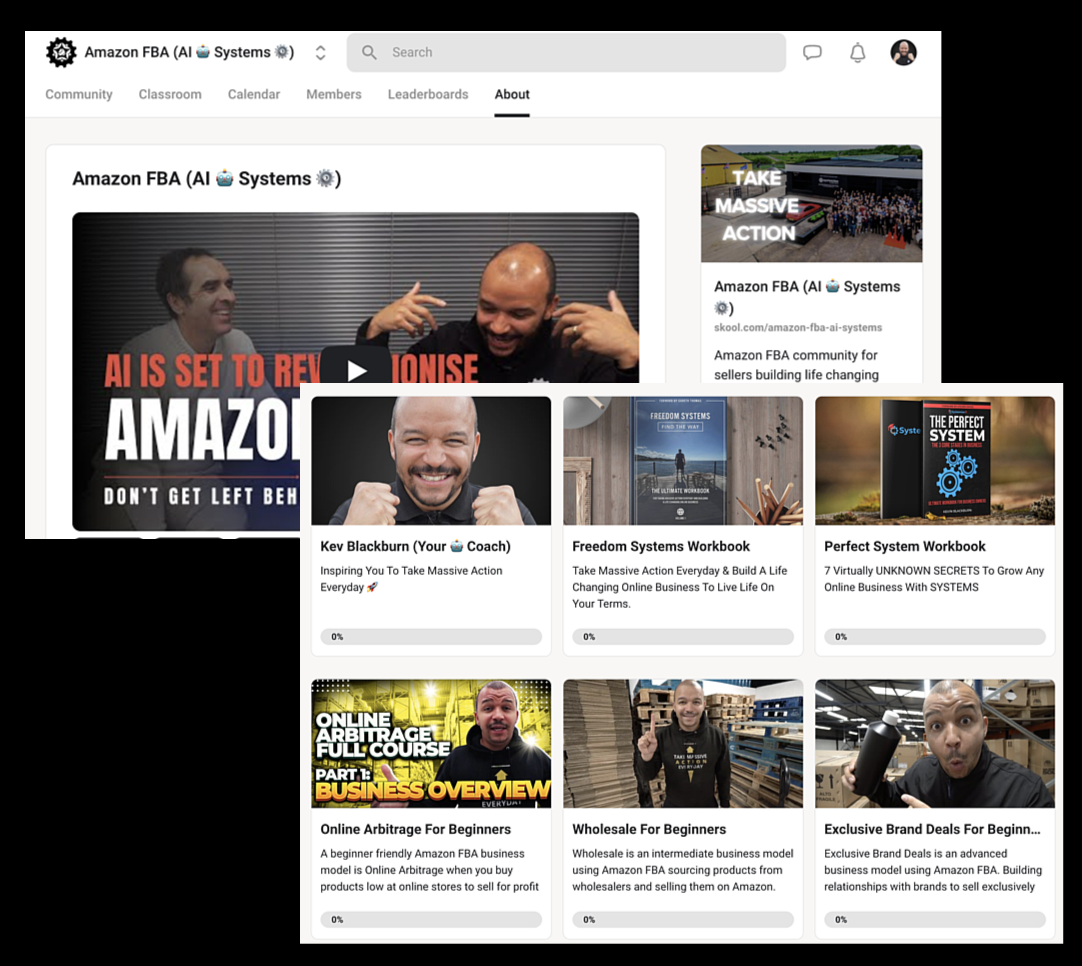Click the Kev Blackburn course progress bar

click(x=431, y=637)
